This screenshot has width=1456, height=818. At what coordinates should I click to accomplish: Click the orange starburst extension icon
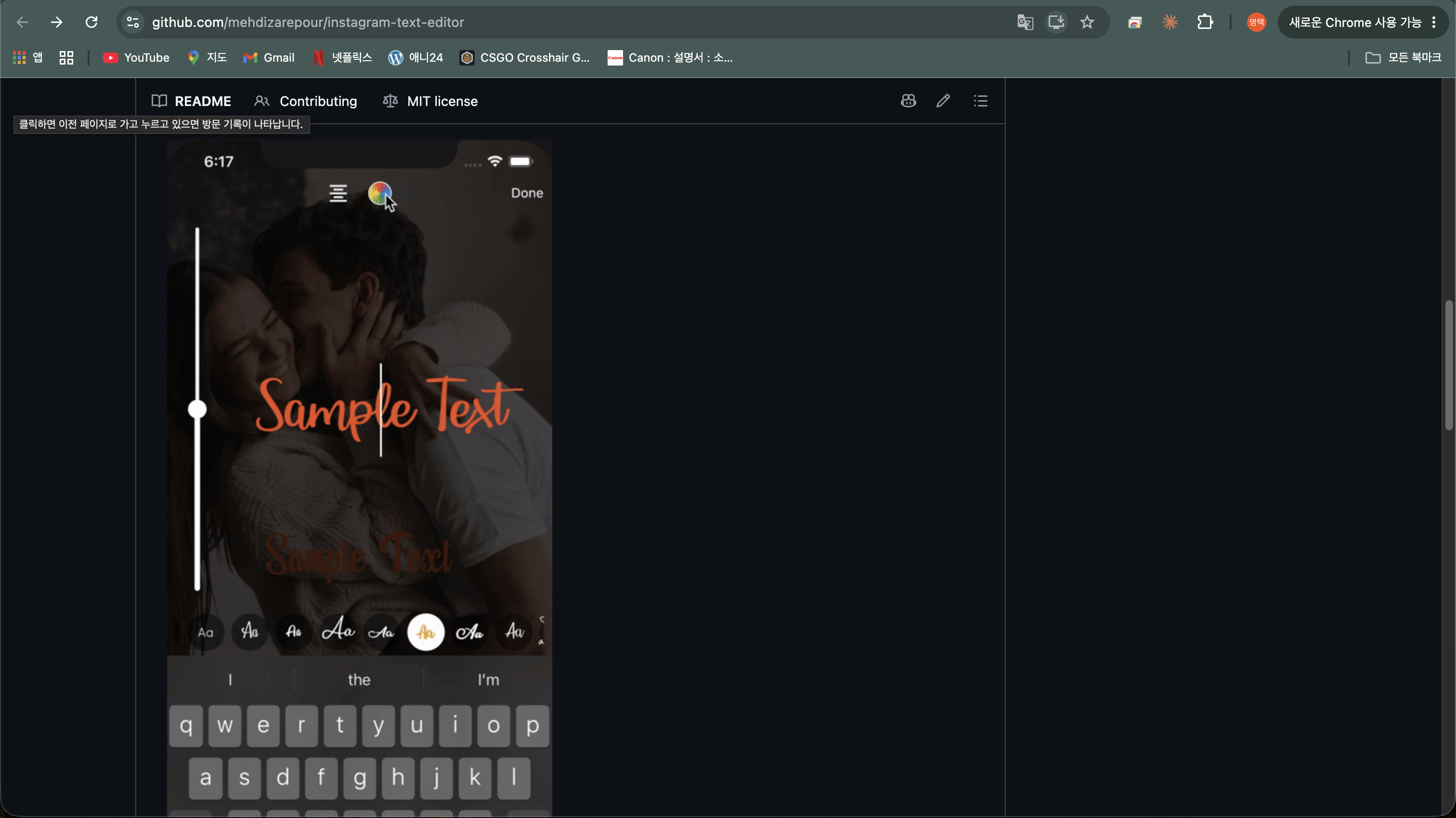click(x=1170, y=22)
